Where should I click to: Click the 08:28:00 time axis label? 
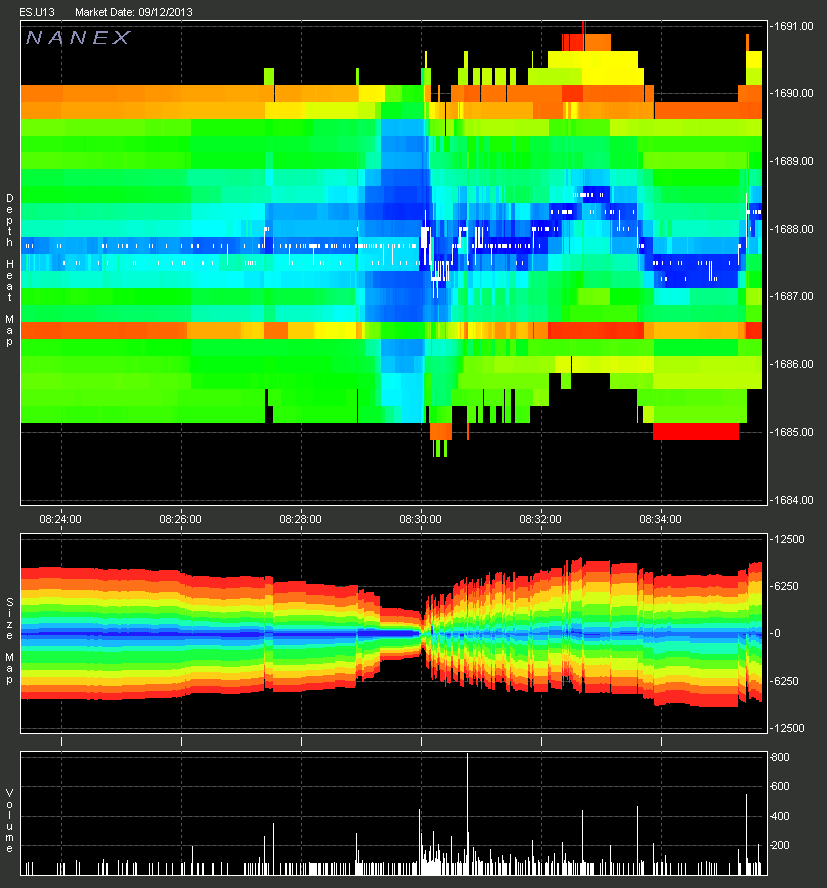tap(301, 519)
